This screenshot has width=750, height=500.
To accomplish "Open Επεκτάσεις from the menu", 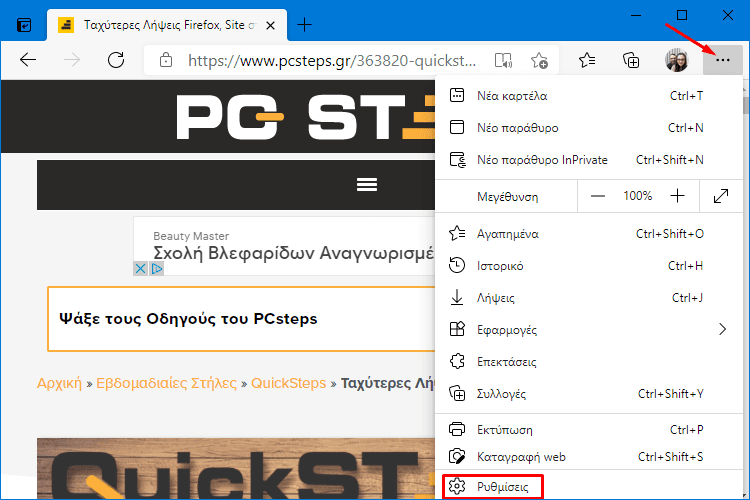I will [589, 362].
